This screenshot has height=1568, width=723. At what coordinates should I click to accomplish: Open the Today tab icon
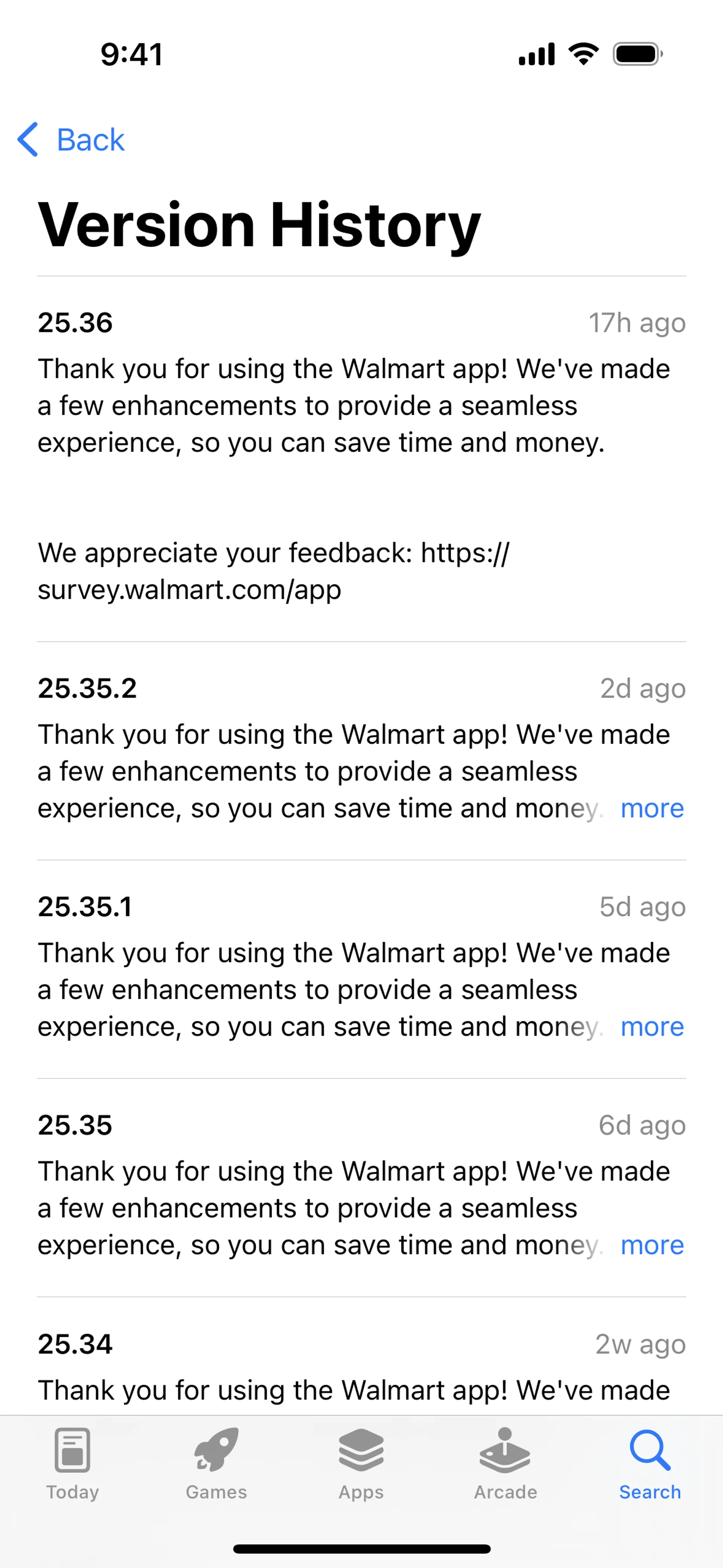[72, 1449]
